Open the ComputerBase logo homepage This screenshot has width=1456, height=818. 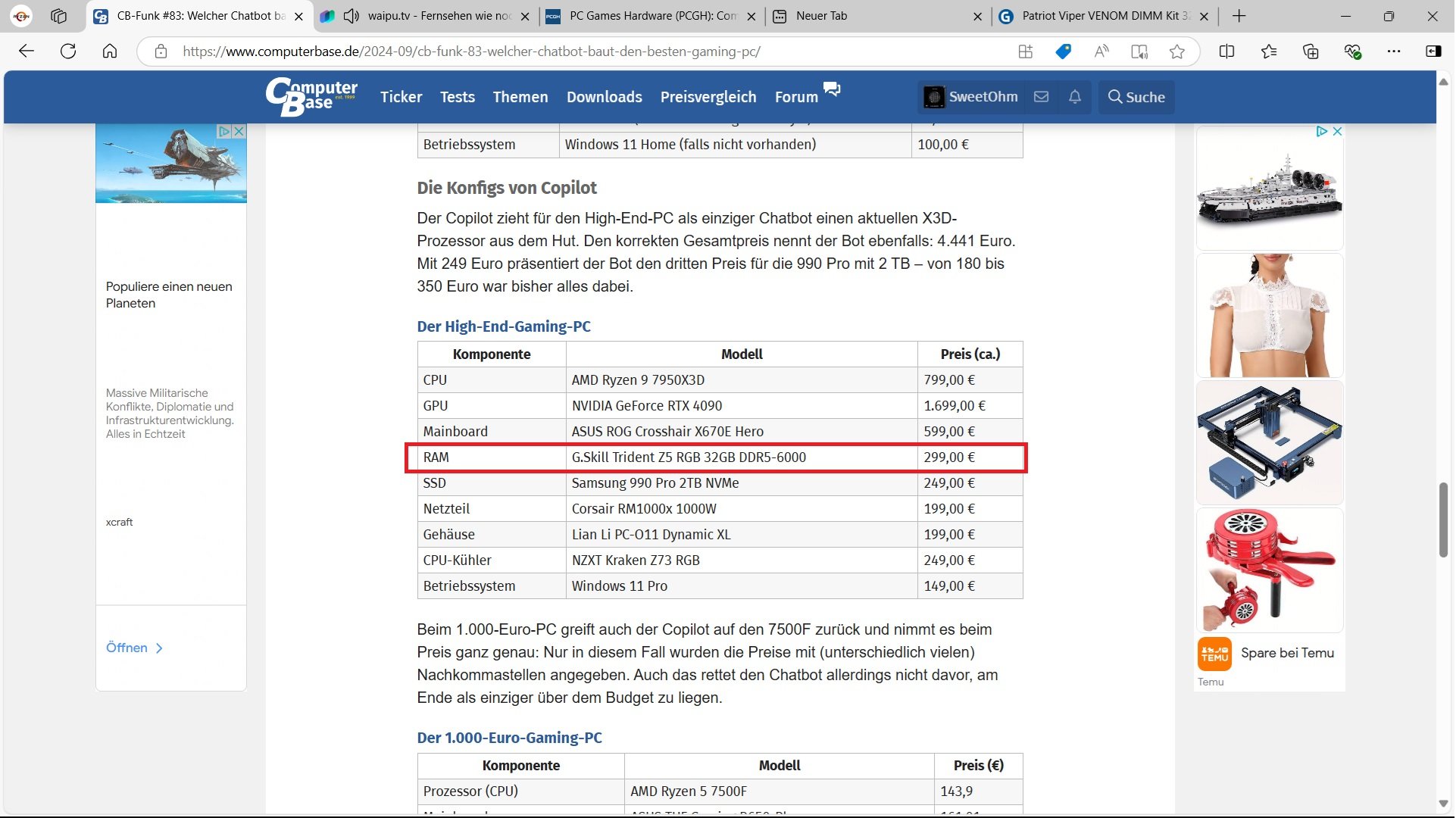(311, 97)
